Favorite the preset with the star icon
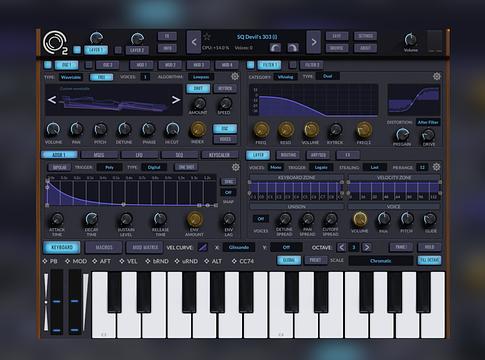Viewport: 485px width, 360px height. click(x=207, y=36)
